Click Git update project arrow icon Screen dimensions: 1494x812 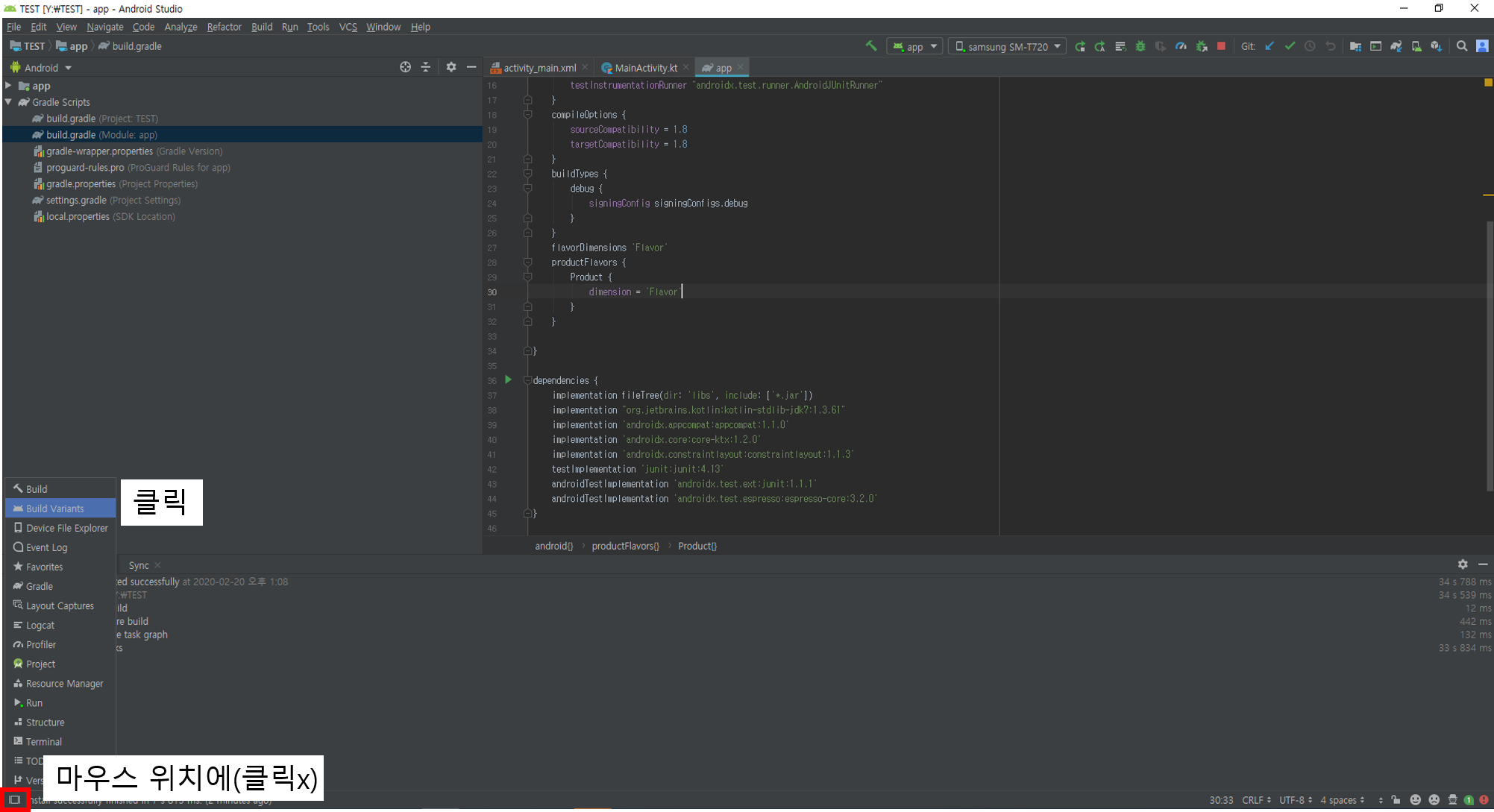1269,46
